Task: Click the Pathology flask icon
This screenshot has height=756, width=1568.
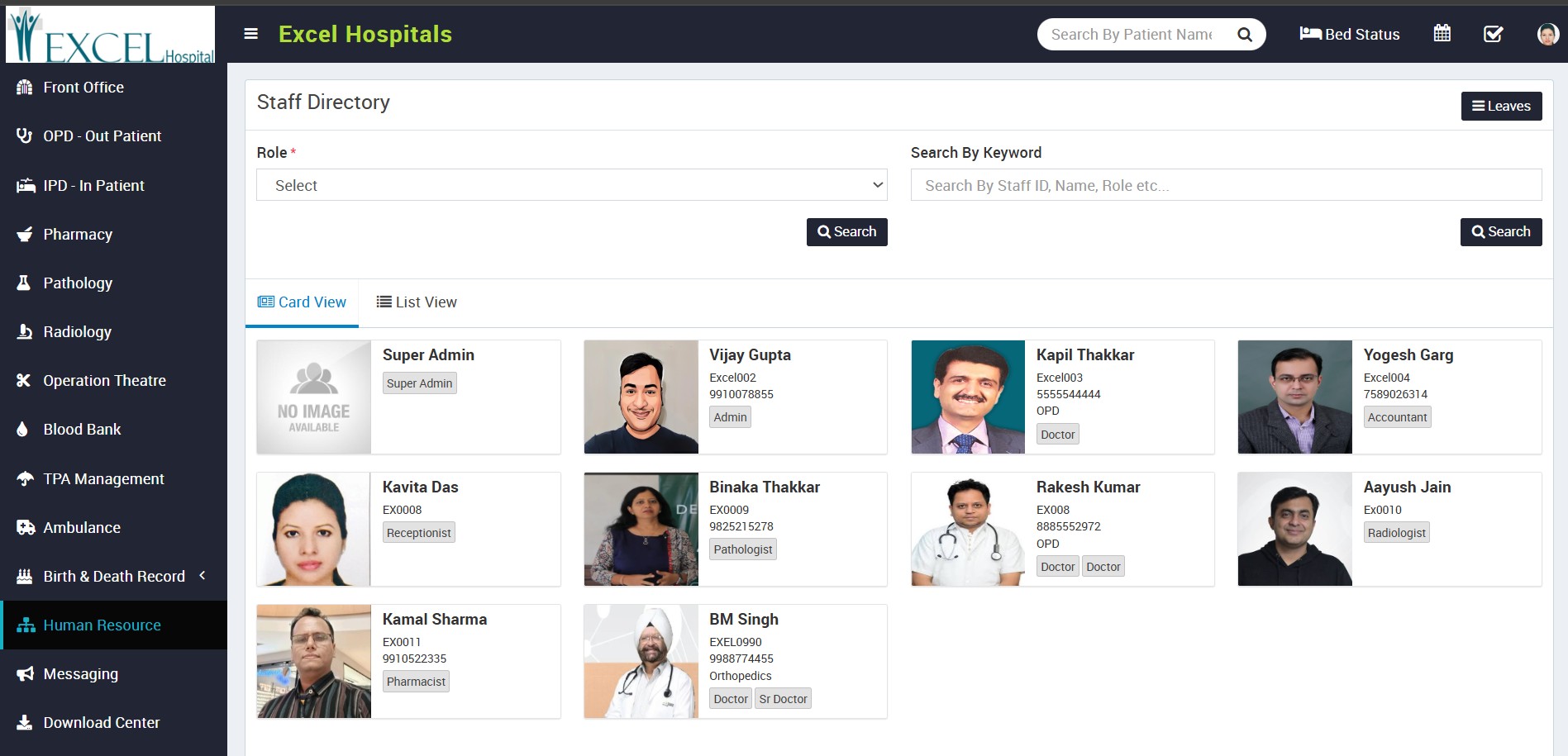Action: tap(24, 283)
